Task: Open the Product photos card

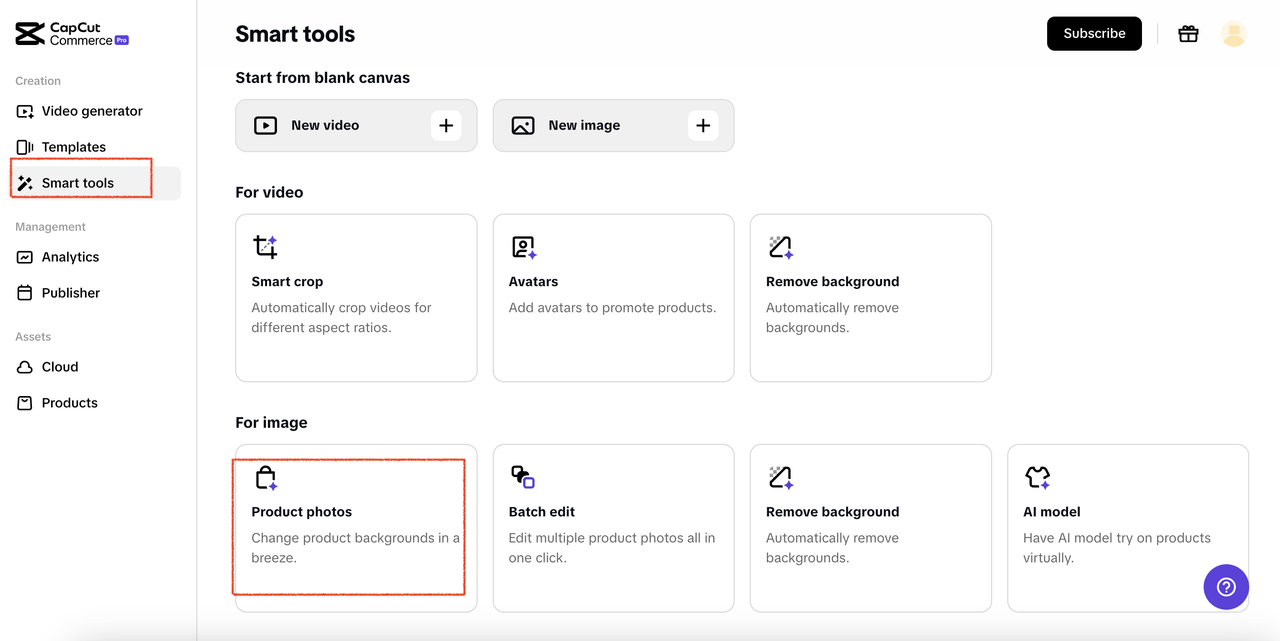Action: 355,527
